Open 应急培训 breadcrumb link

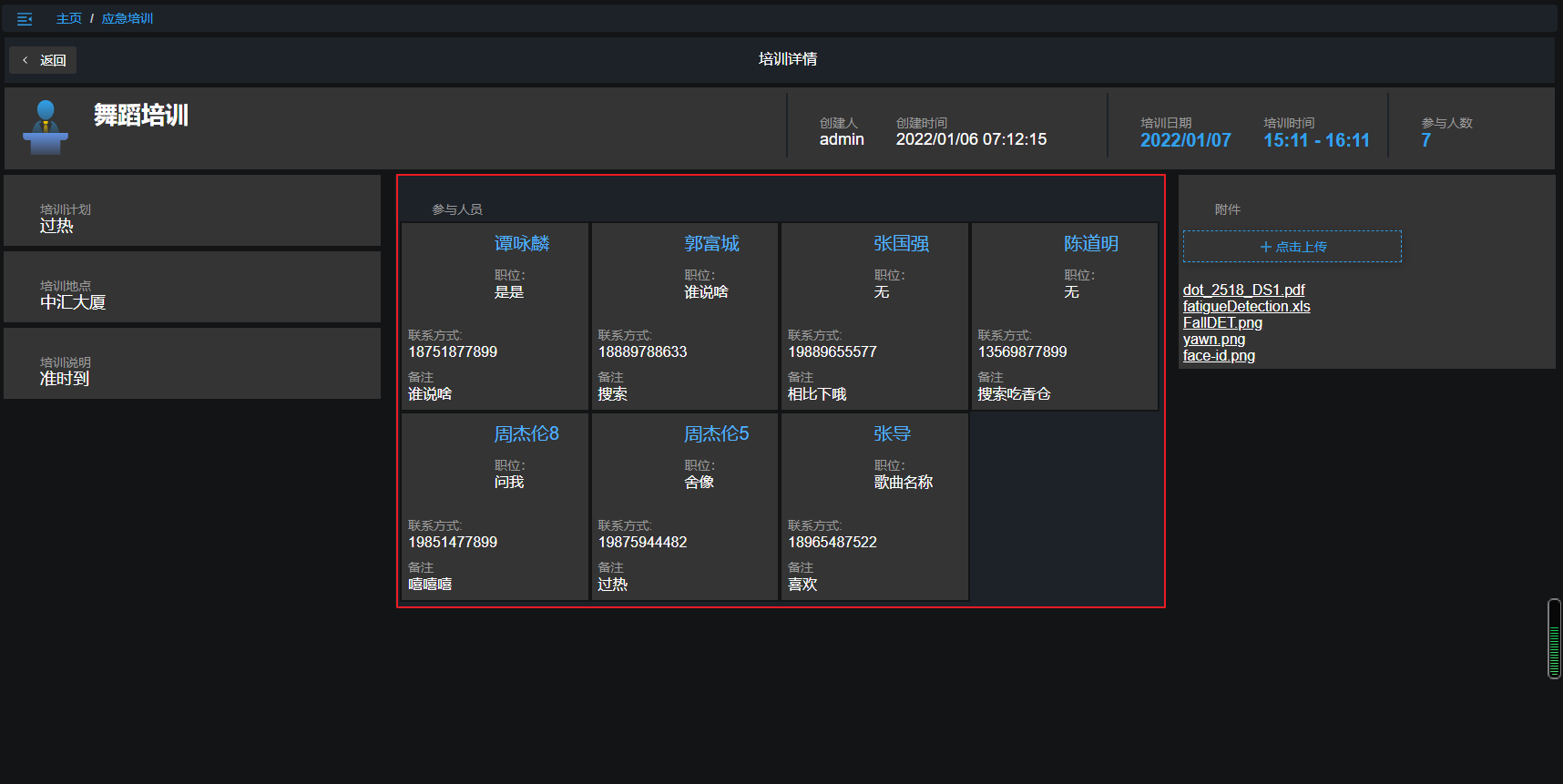(x=128, y=18)
